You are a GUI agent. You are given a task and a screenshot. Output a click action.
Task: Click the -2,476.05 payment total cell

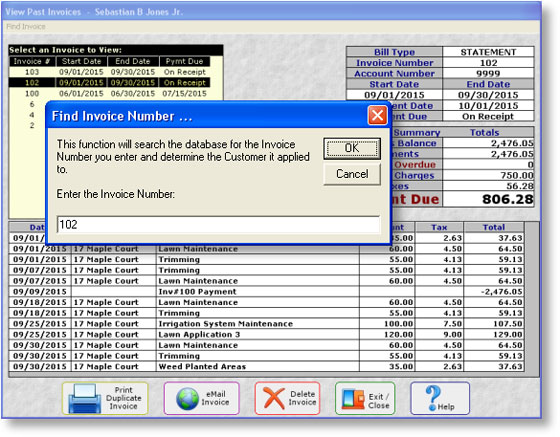pyautogui.click(x=494, y=292)
